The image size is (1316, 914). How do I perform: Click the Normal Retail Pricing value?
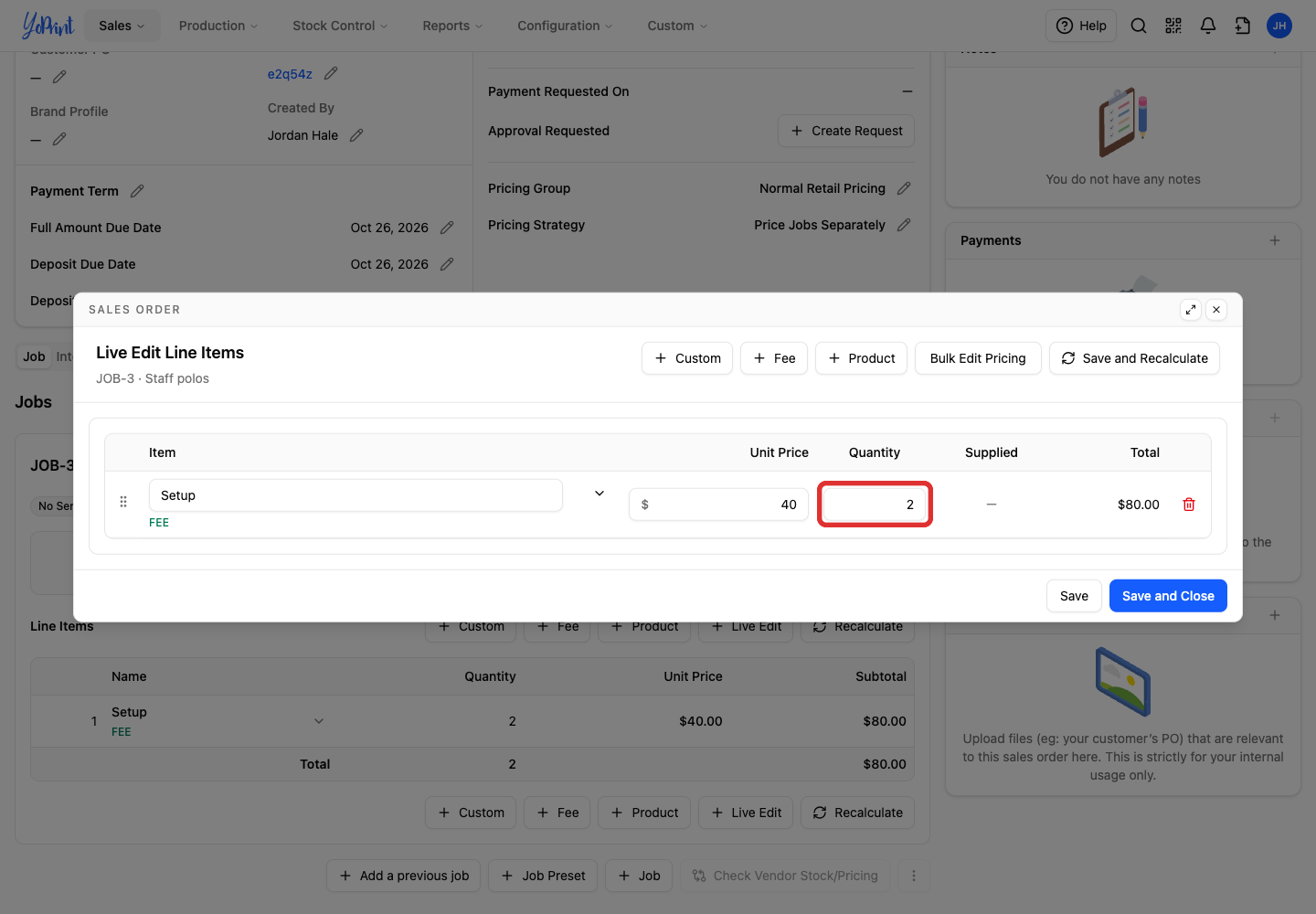point(822,188)
